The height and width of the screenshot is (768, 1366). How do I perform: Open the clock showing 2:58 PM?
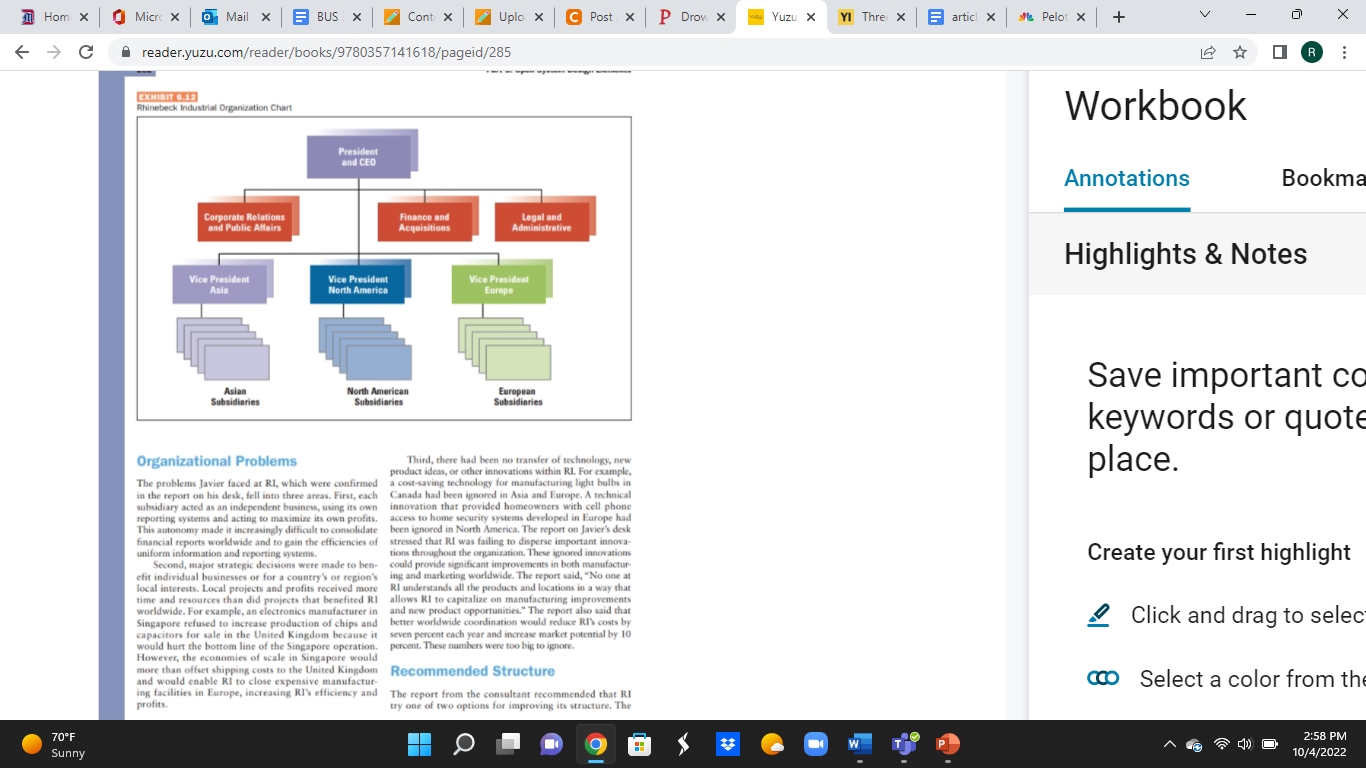tap(1318, 744)
